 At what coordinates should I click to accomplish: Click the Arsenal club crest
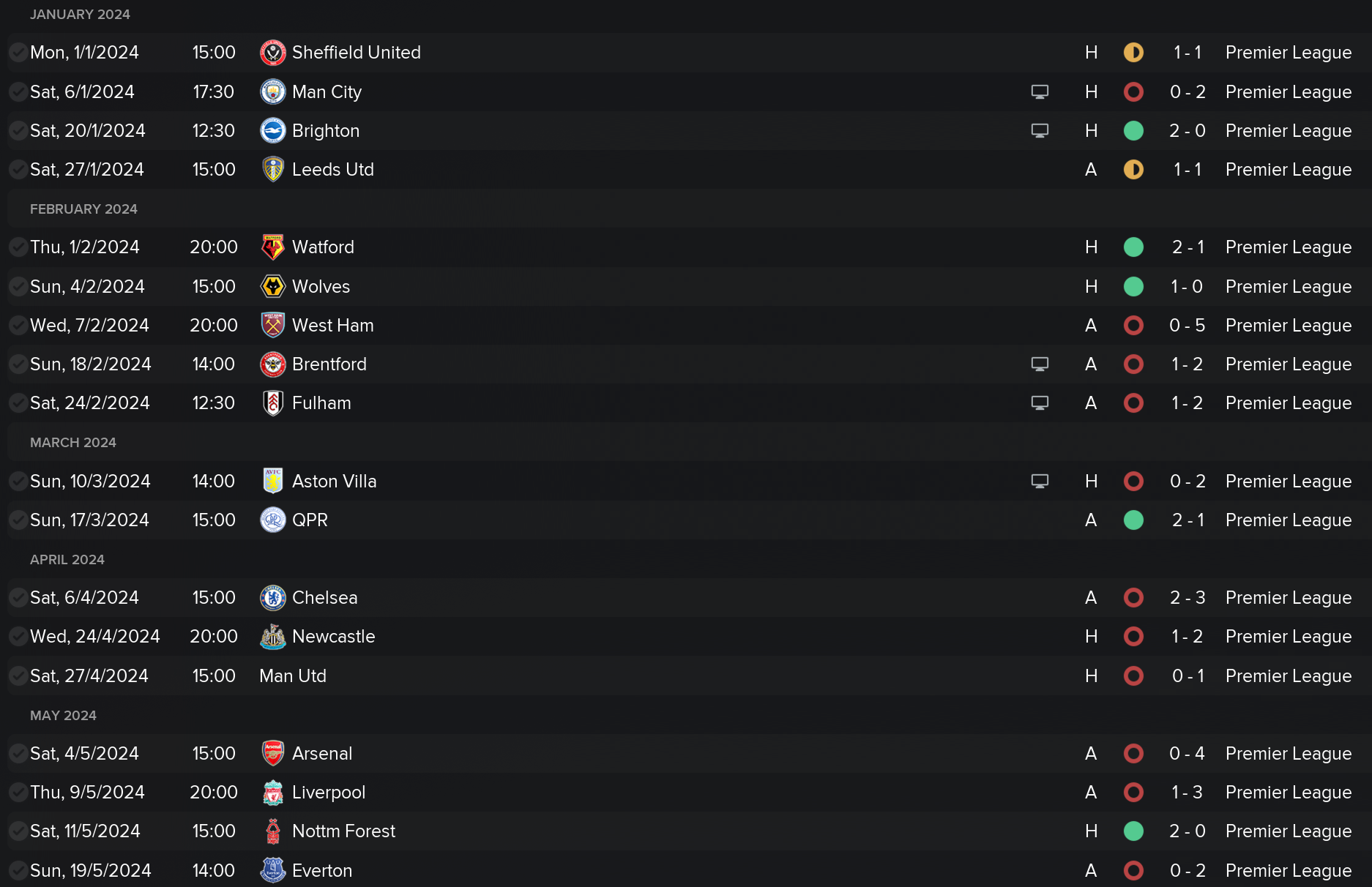(273, 753)
